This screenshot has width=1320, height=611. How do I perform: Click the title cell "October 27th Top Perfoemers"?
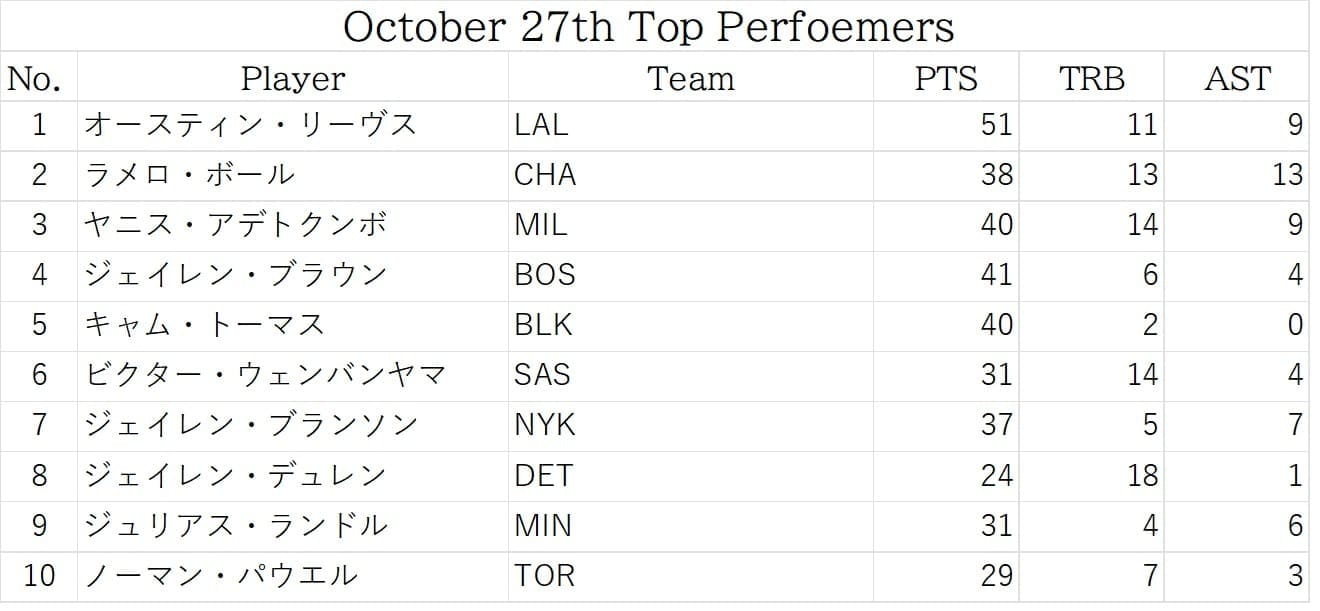coord(648,27)
